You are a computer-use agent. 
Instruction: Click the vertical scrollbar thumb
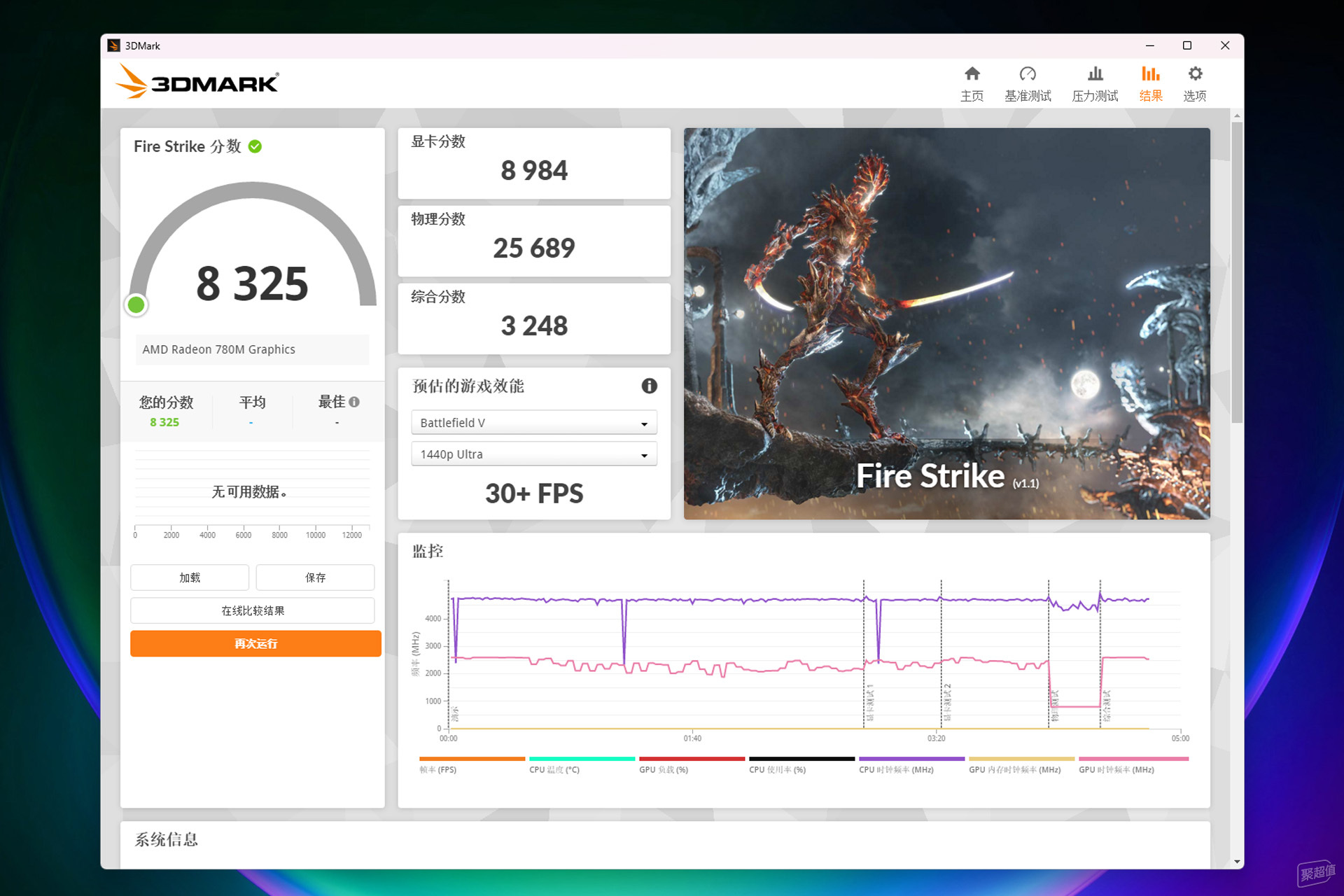1237,273
